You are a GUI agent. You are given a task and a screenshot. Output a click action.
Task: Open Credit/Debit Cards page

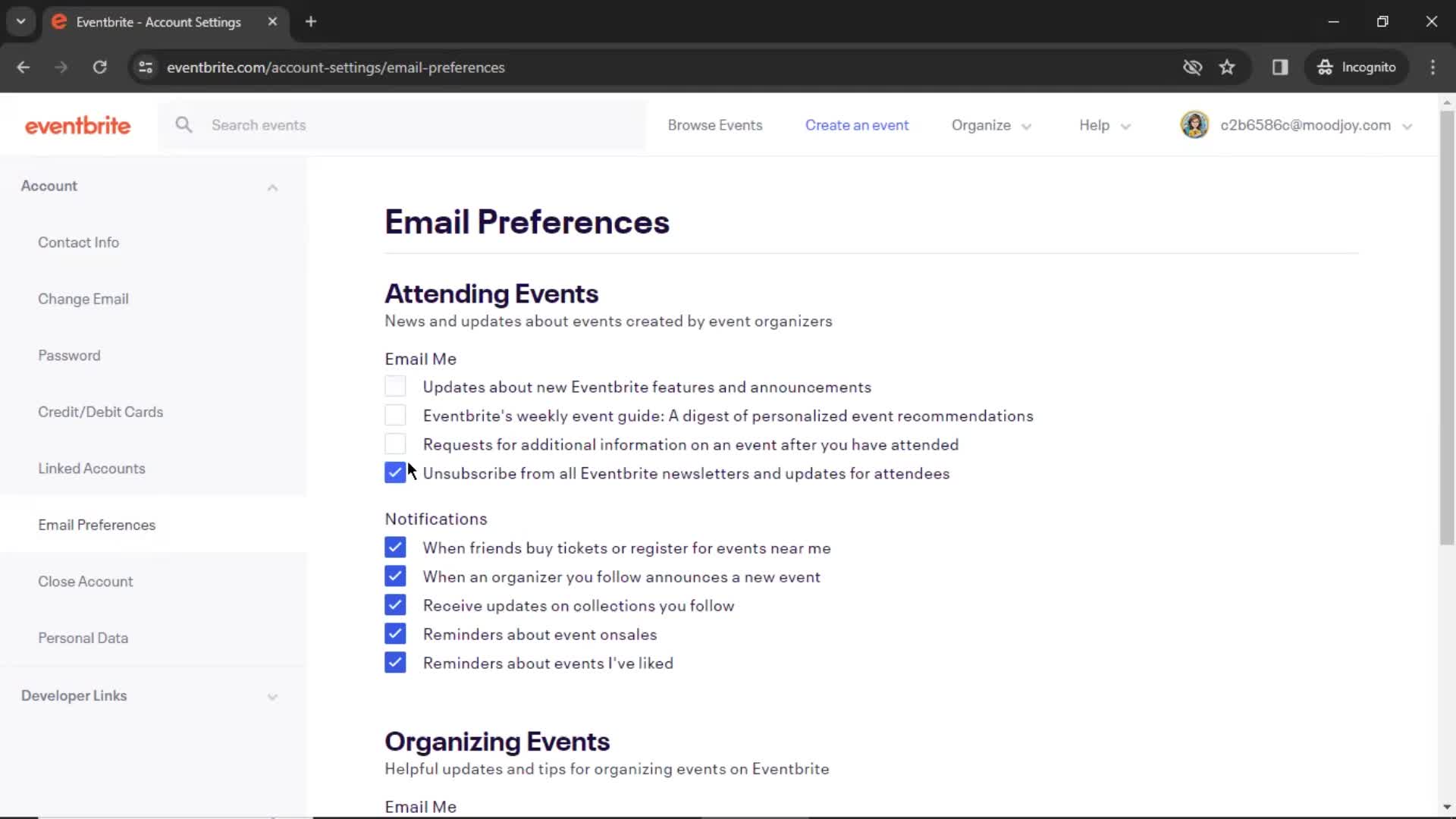pos(100,412)
